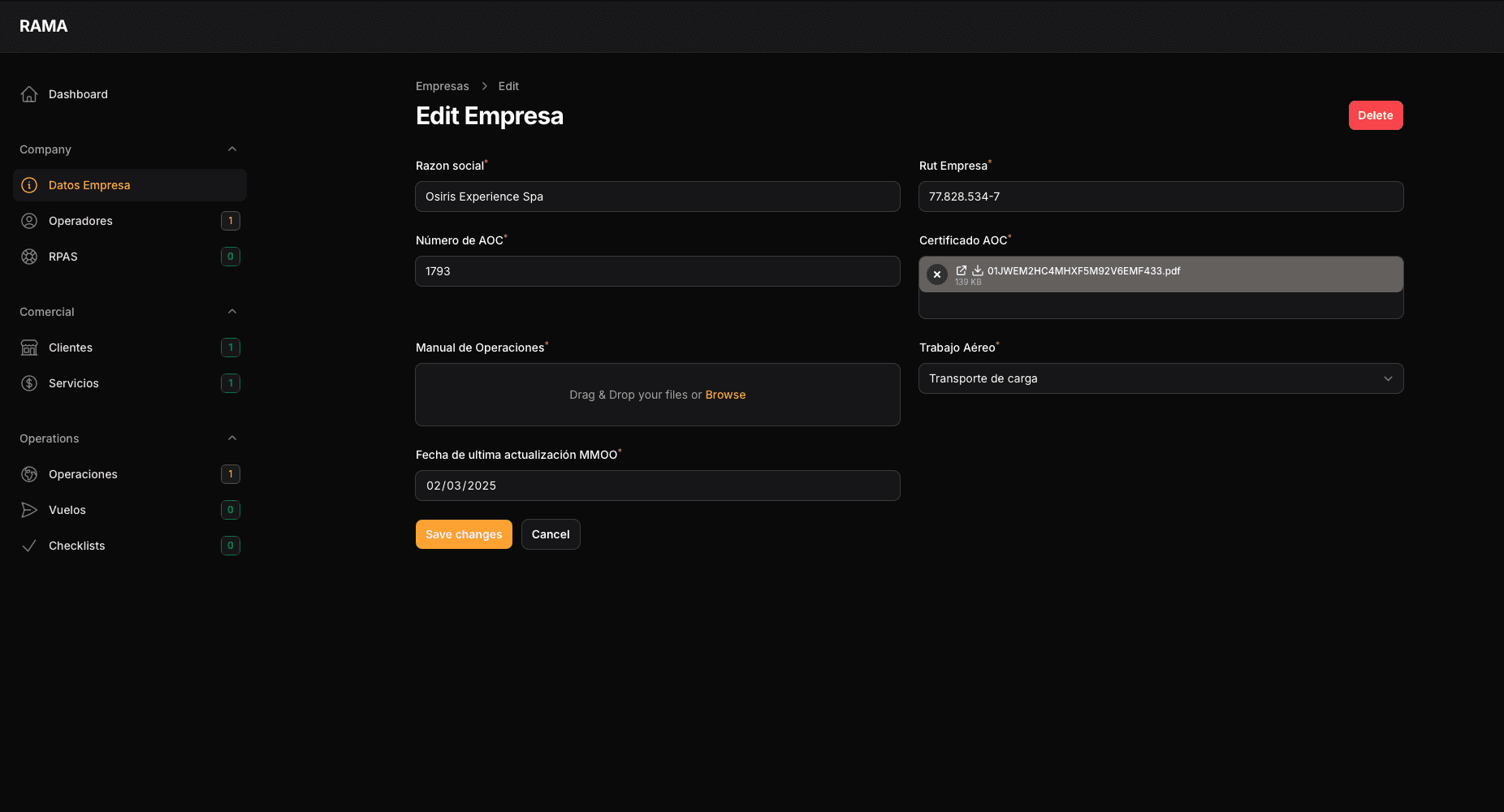This screenshot has width=1504, height=812.
Task: Click the Operations group heading
Action: point(50,438)
